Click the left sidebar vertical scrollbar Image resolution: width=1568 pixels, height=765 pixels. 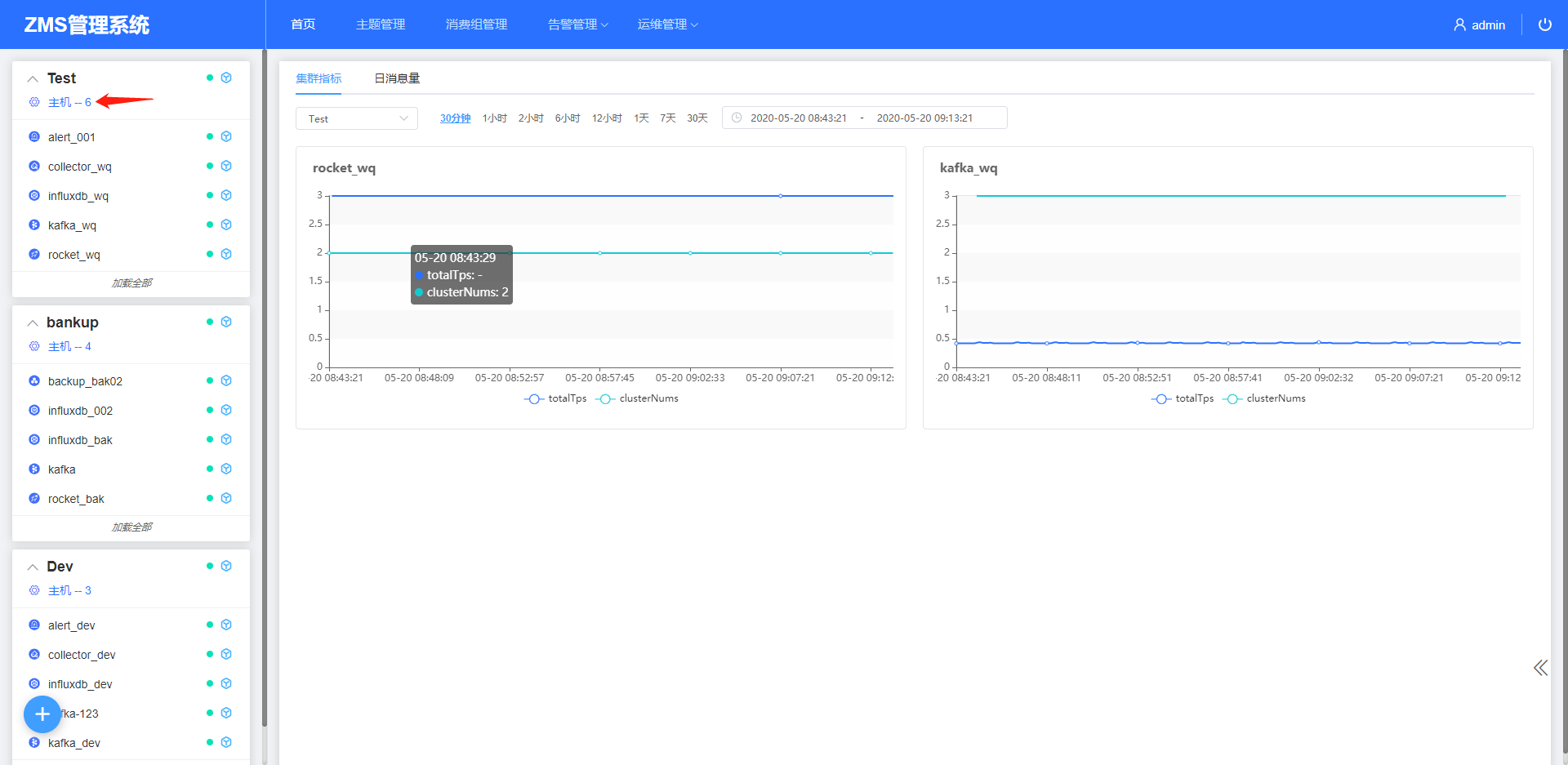[265, 388]
